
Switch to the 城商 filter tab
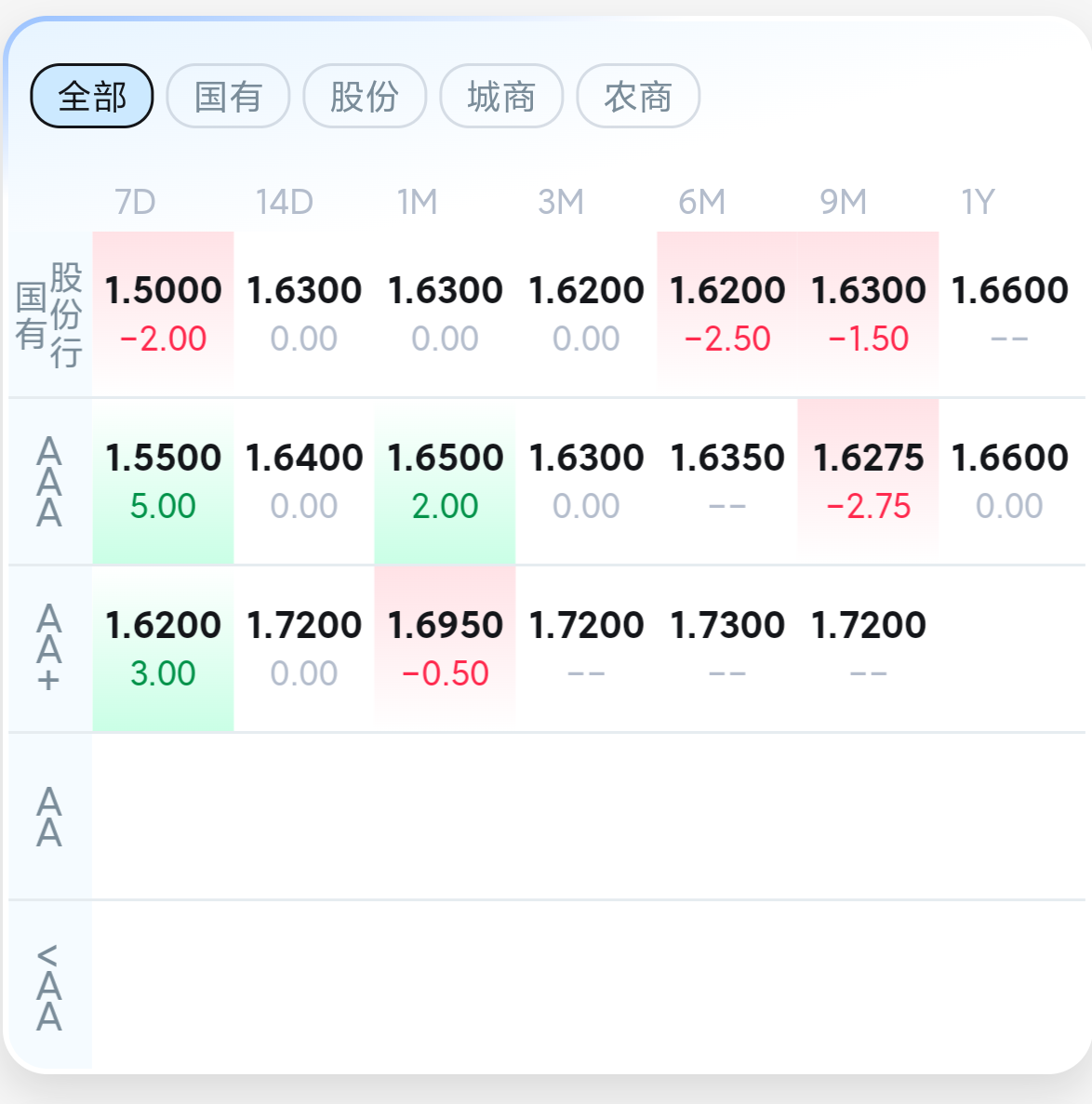501,96
